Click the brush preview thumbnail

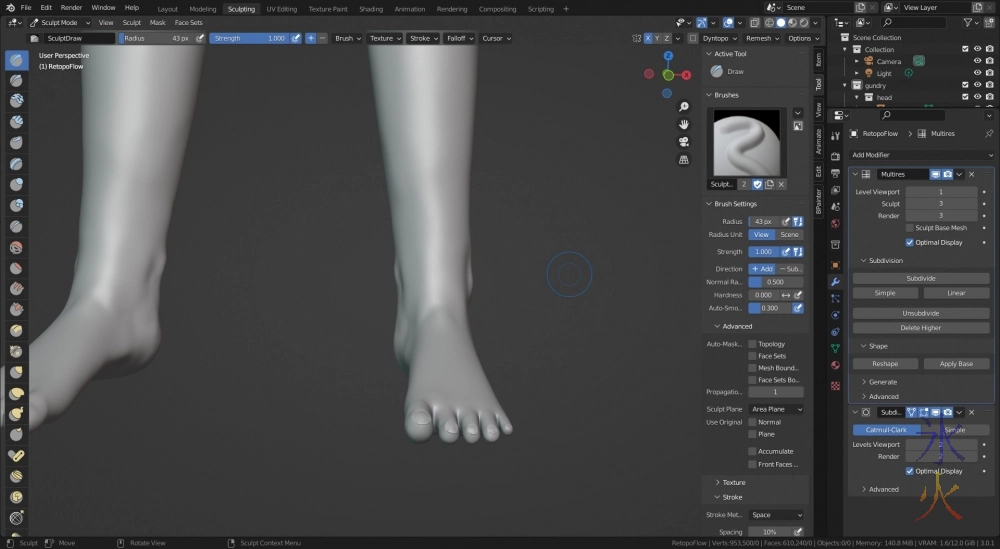(746, 140)
